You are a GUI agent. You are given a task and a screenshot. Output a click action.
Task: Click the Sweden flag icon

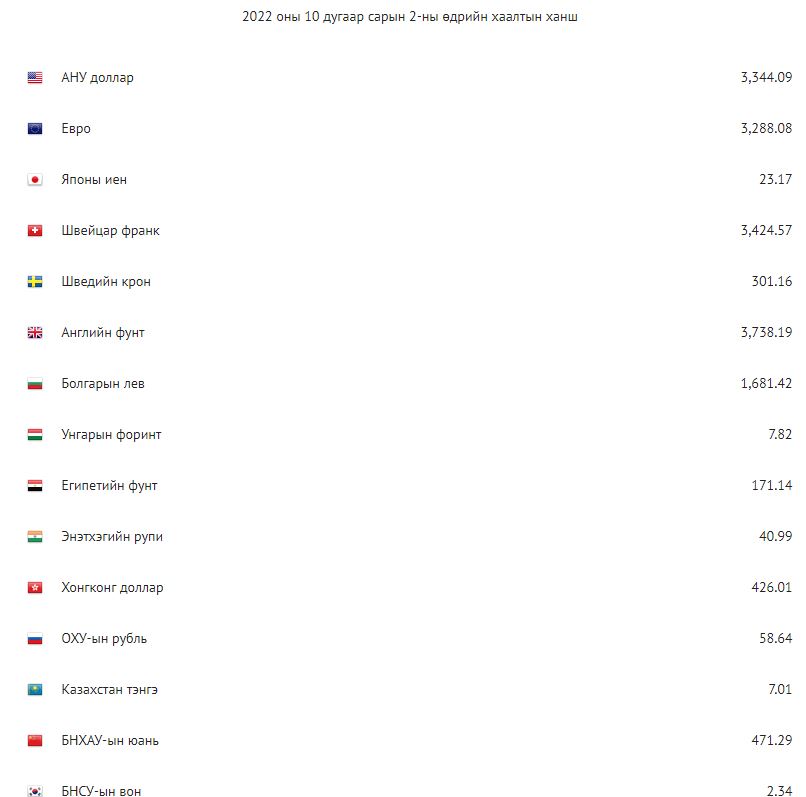pos(35,282)
